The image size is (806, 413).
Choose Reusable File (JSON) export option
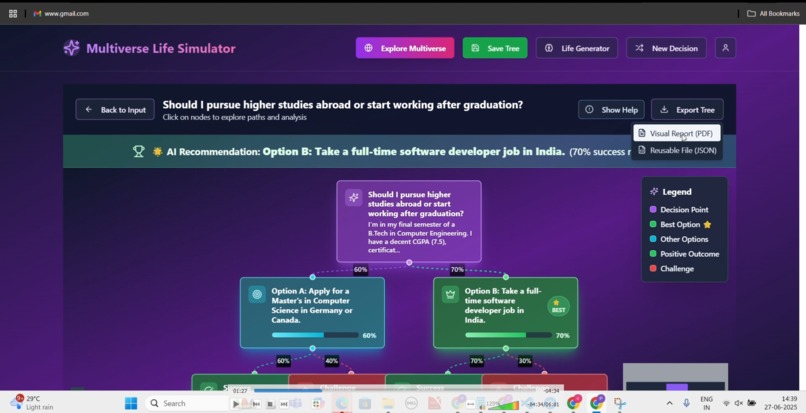point(676,150)
